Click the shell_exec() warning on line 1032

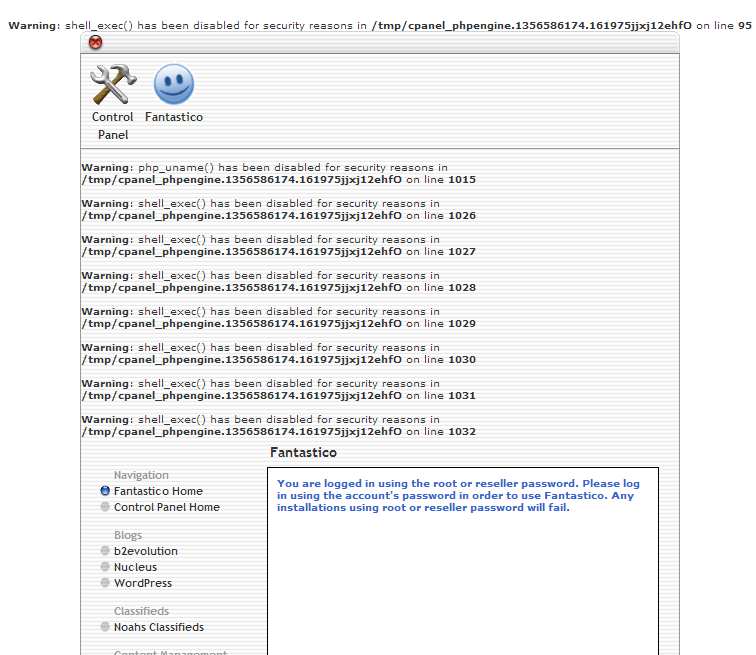(x=279, y=426)
